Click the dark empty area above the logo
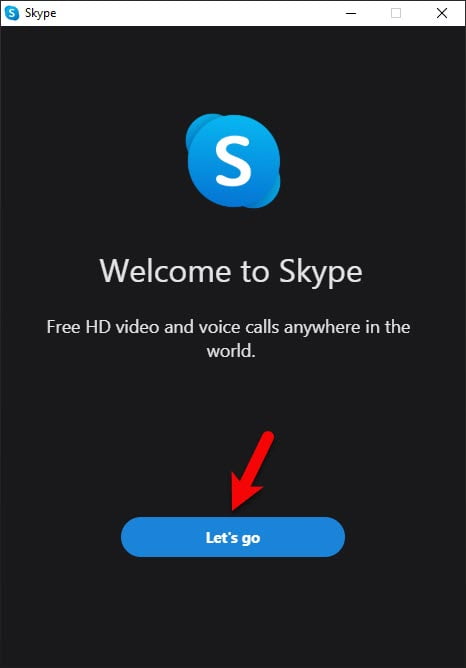This screenshot has width=466, height=668. [233, 68]
